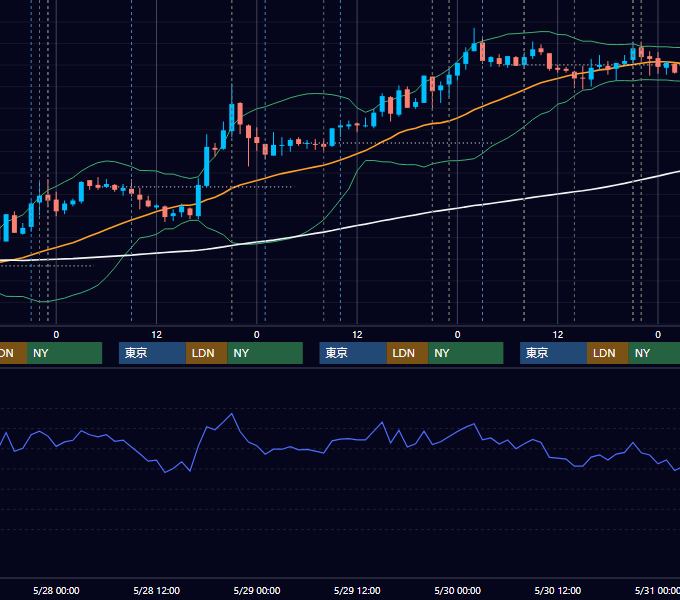Click hour label 0 above 5/30 00:00
This screenshot has height=600, width=680.
pyautogui.click(x=458, y=335)
